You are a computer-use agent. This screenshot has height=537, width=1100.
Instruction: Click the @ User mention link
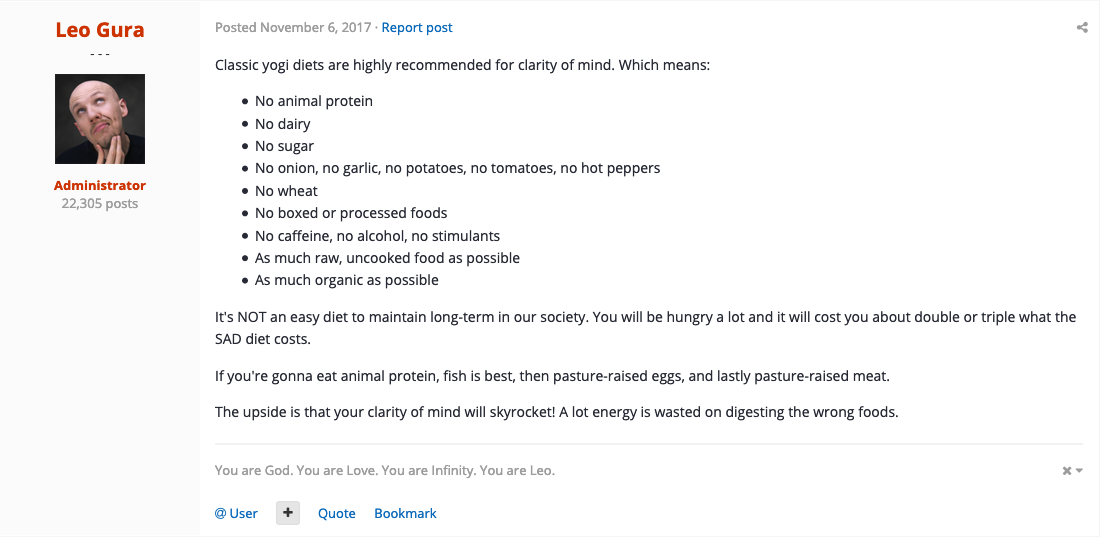pyautogui.click(x=236, y=513)
